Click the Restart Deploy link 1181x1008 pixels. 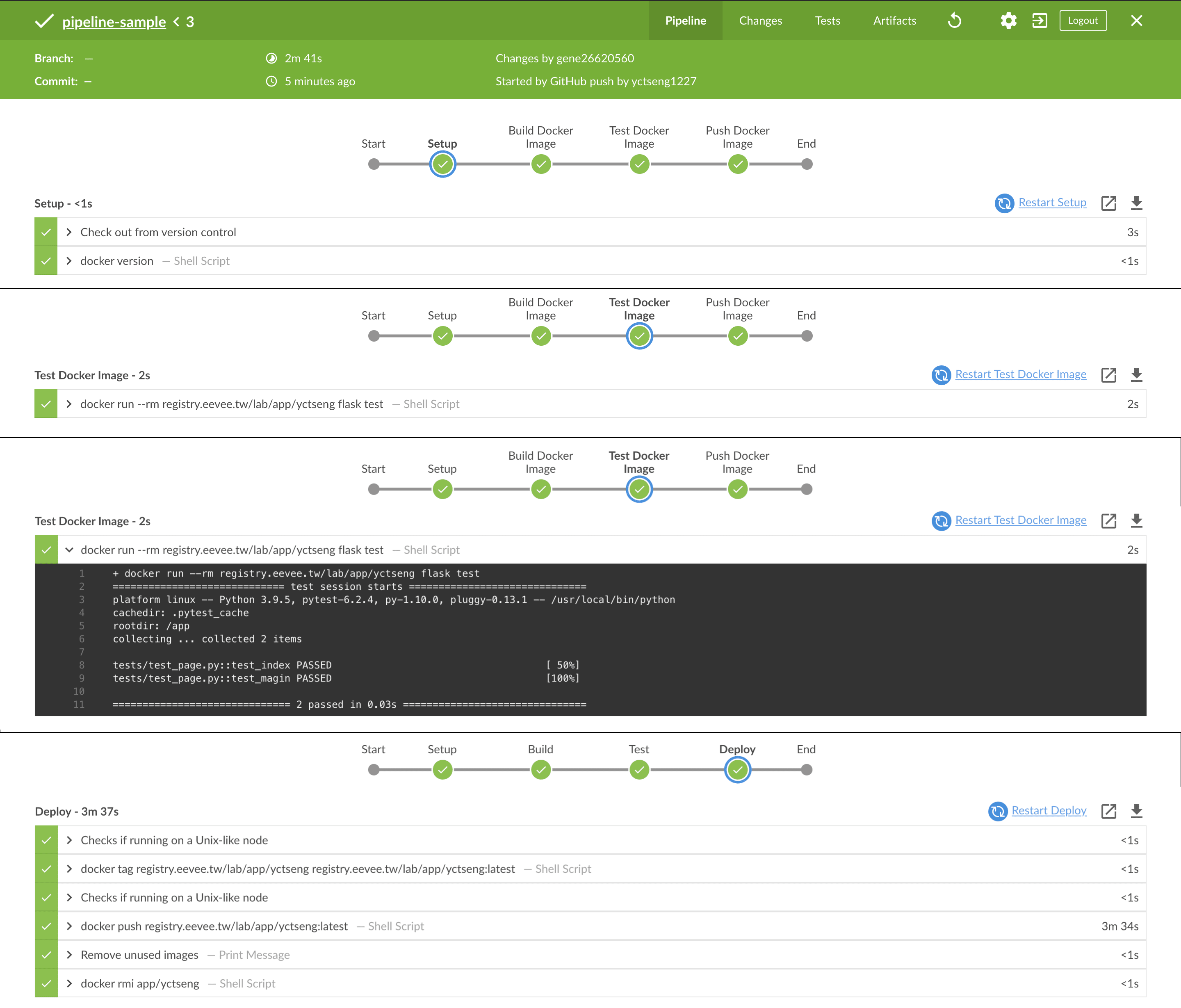point(1049,810)
